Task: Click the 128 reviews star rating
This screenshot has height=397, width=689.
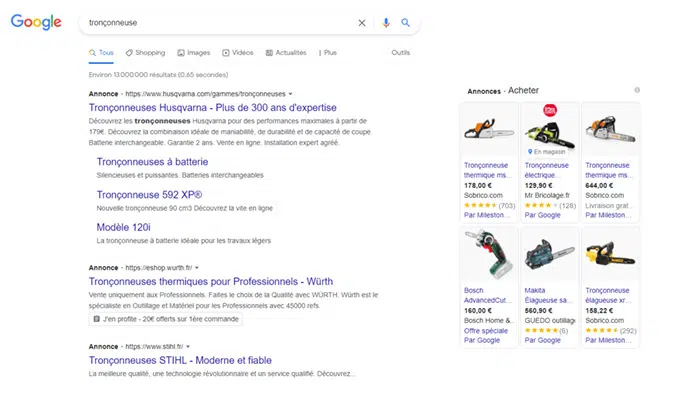Action: [x=550, y=205]
